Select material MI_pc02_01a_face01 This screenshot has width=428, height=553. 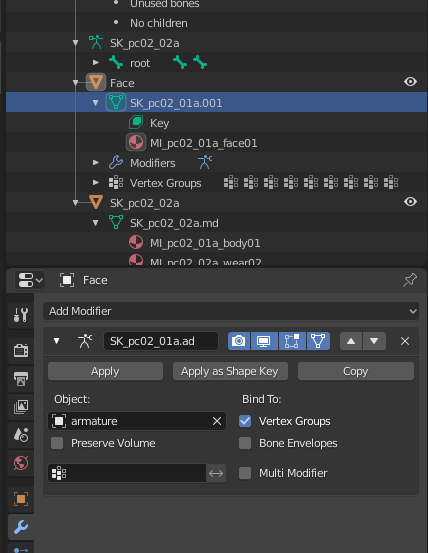203,143
